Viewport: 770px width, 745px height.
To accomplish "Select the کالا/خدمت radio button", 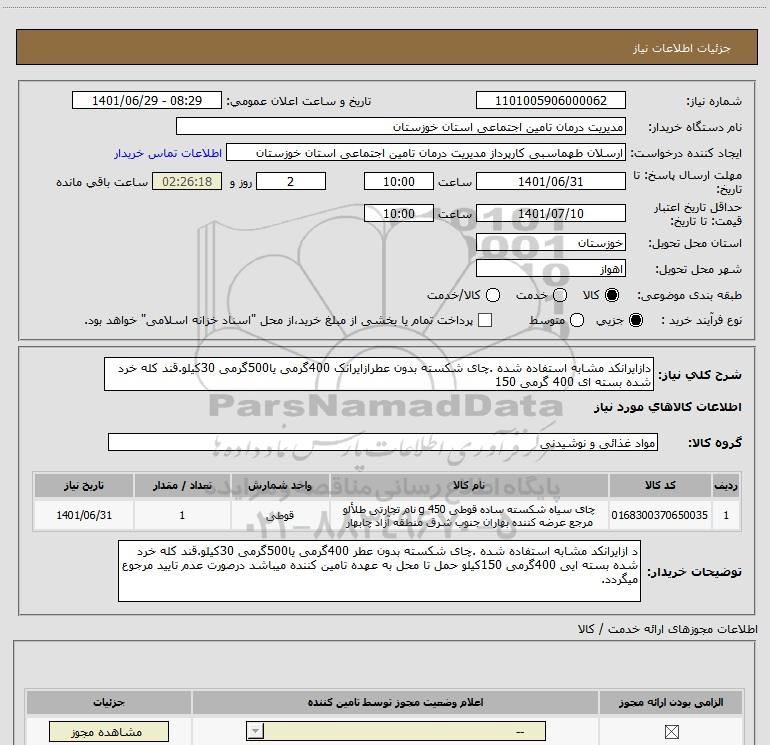I will coord(493,295).
